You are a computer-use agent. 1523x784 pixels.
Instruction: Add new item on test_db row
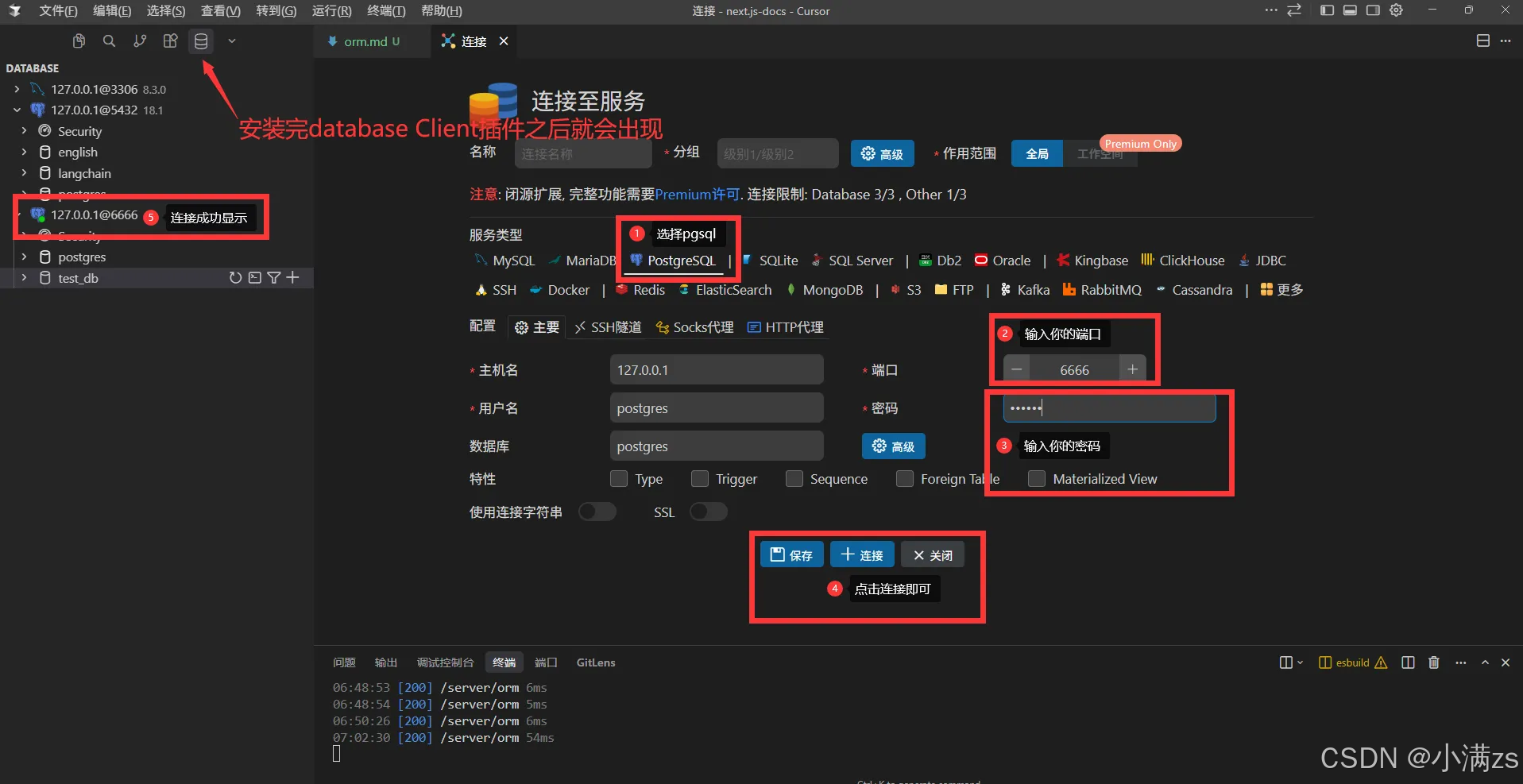[292, 278]
